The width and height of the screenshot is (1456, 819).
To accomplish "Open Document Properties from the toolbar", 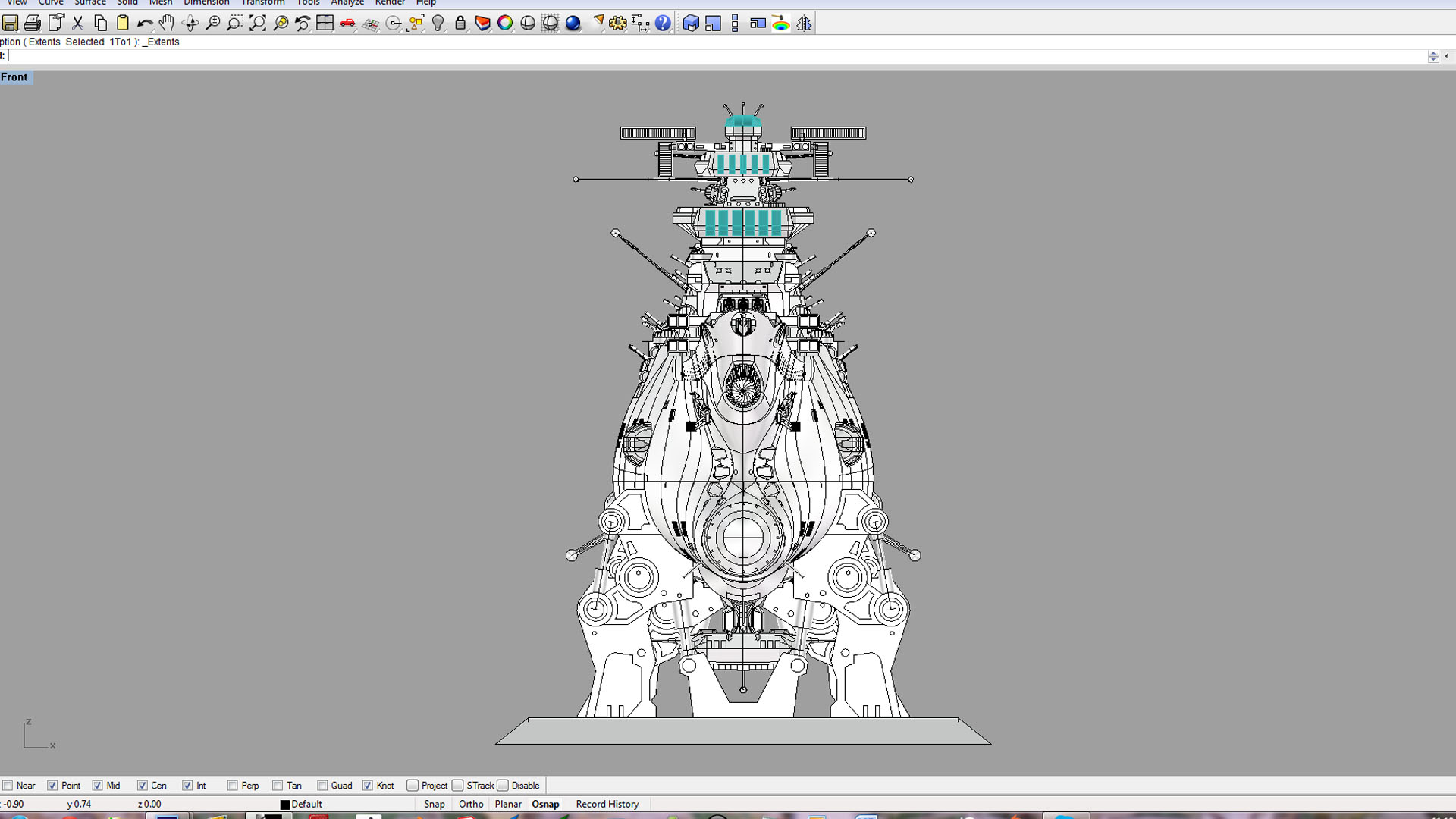I will click(55, 24).
